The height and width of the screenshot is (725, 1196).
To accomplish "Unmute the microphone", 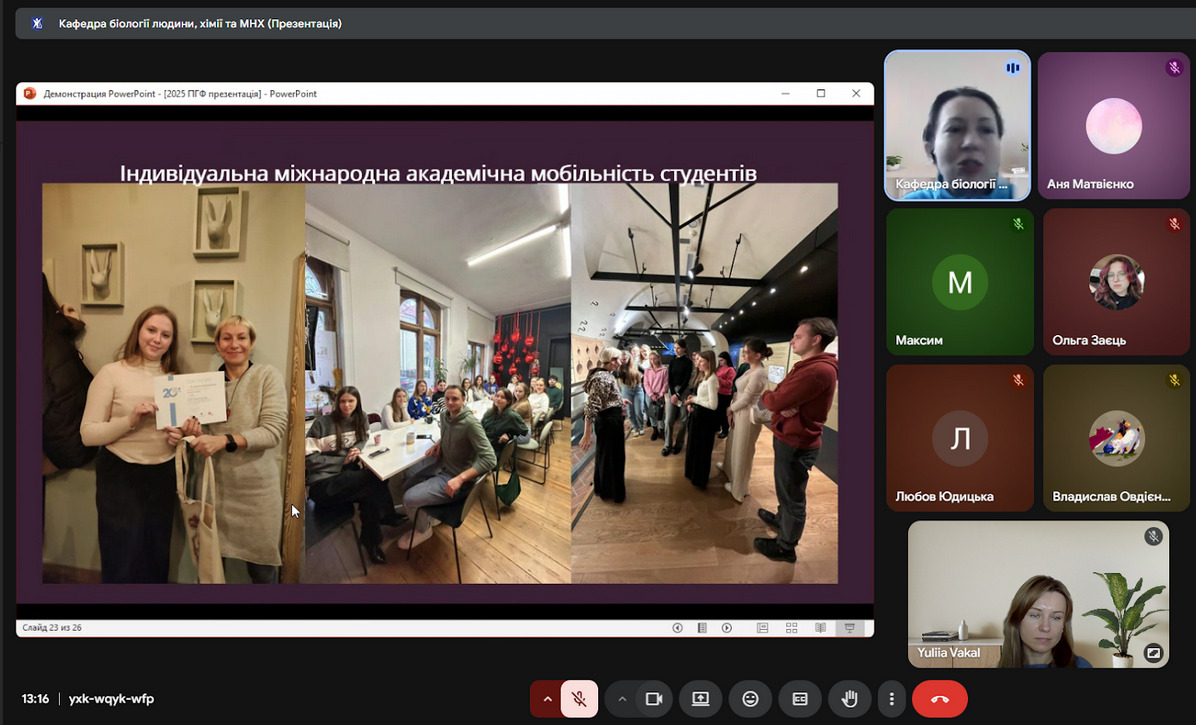I will [579, 699].
